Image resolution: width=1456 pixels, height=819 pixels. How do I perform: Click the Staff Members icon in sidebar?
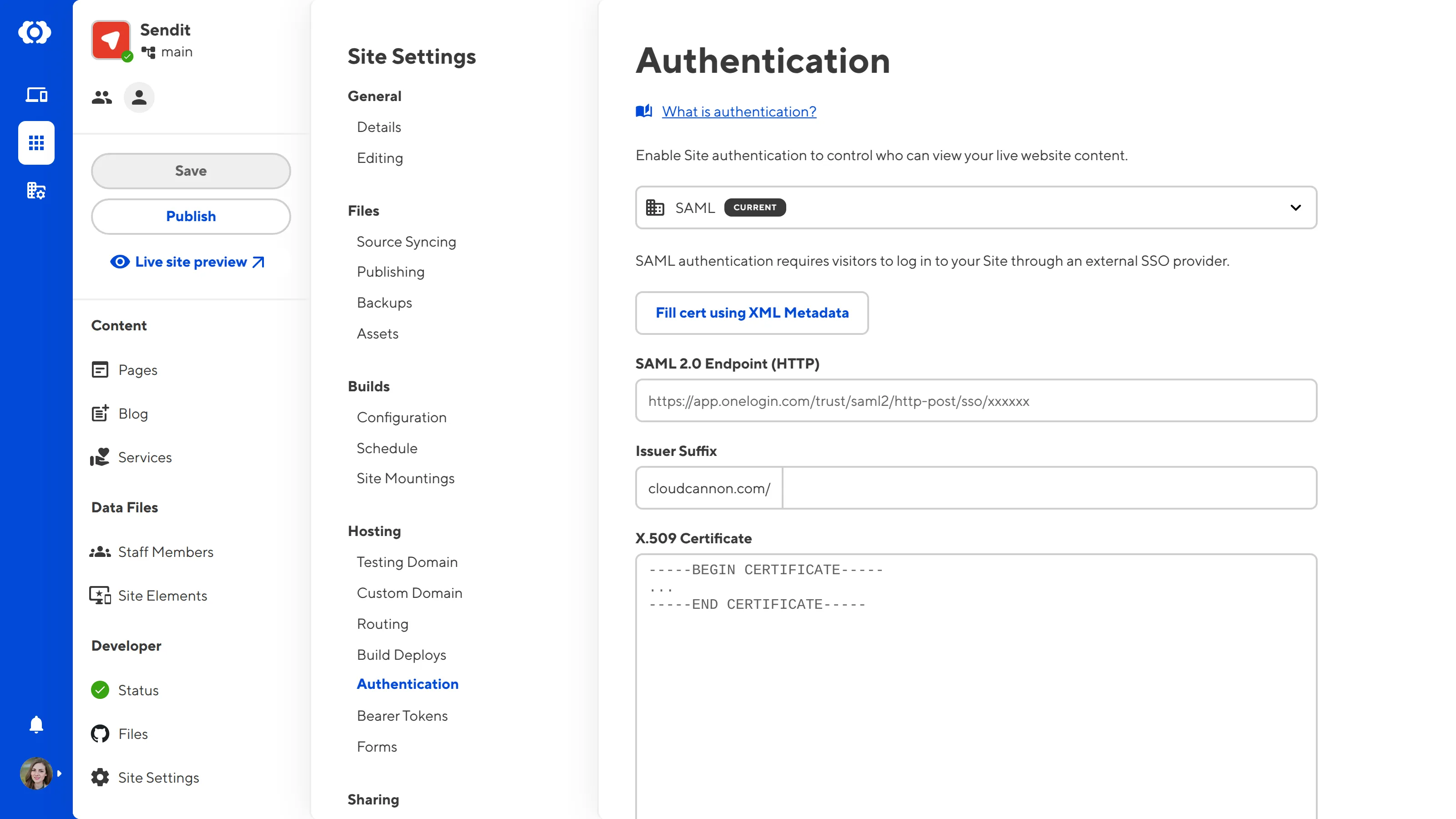(100, 551)
